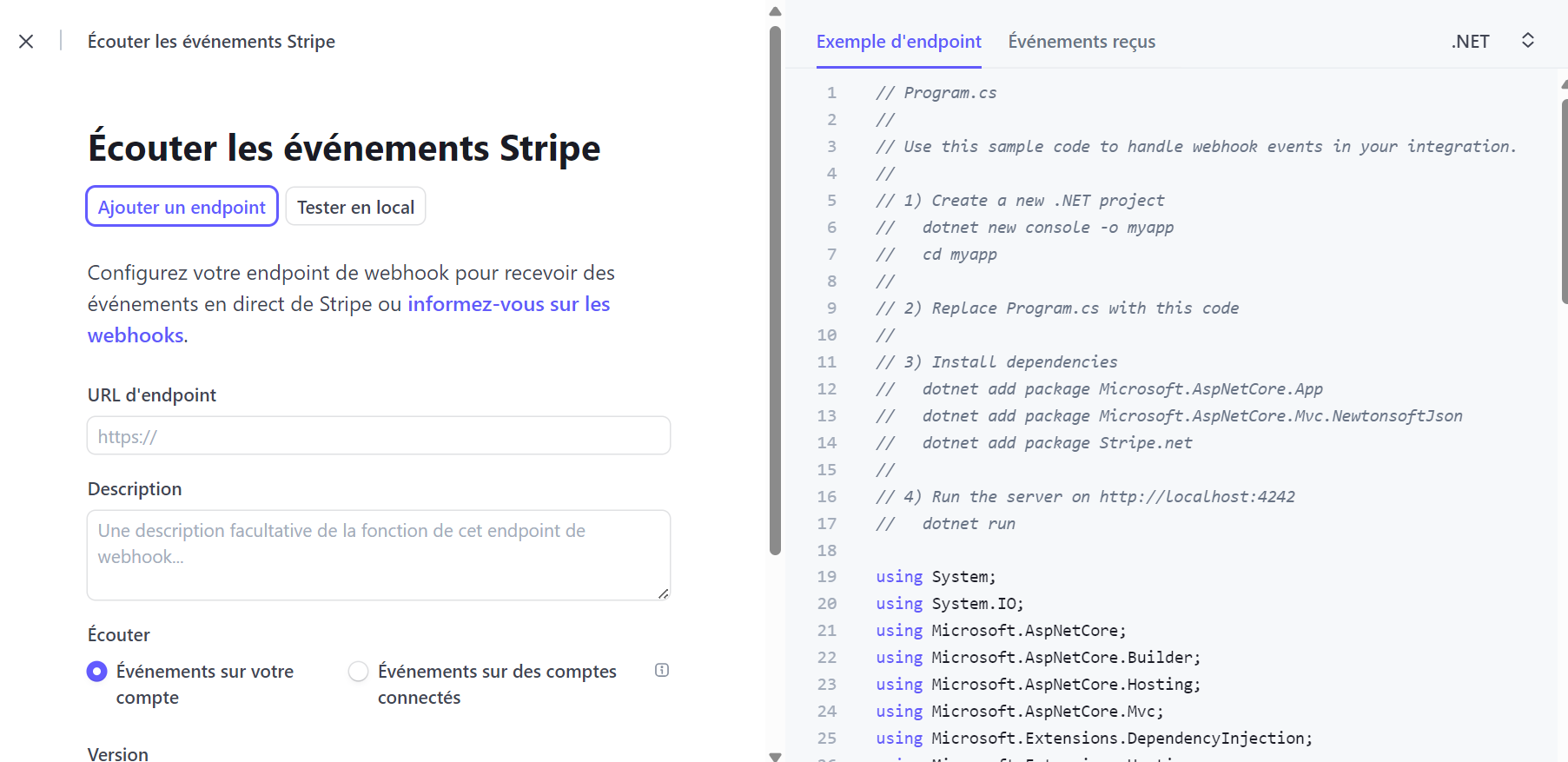Click the comment "// 1) Create a new .NET project"
1568x762 pixels.
1020,201
